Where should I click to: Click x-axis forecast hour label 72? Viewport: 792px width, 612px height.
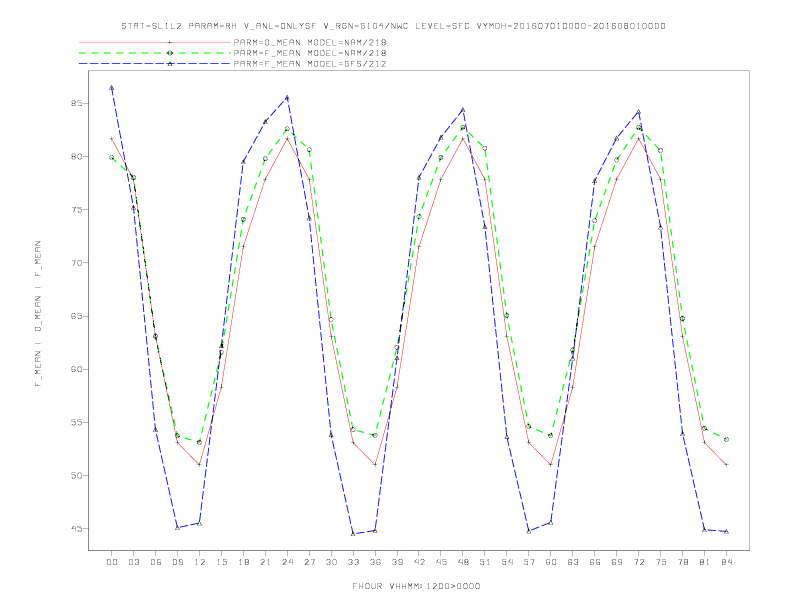click(x=638, y=562)
